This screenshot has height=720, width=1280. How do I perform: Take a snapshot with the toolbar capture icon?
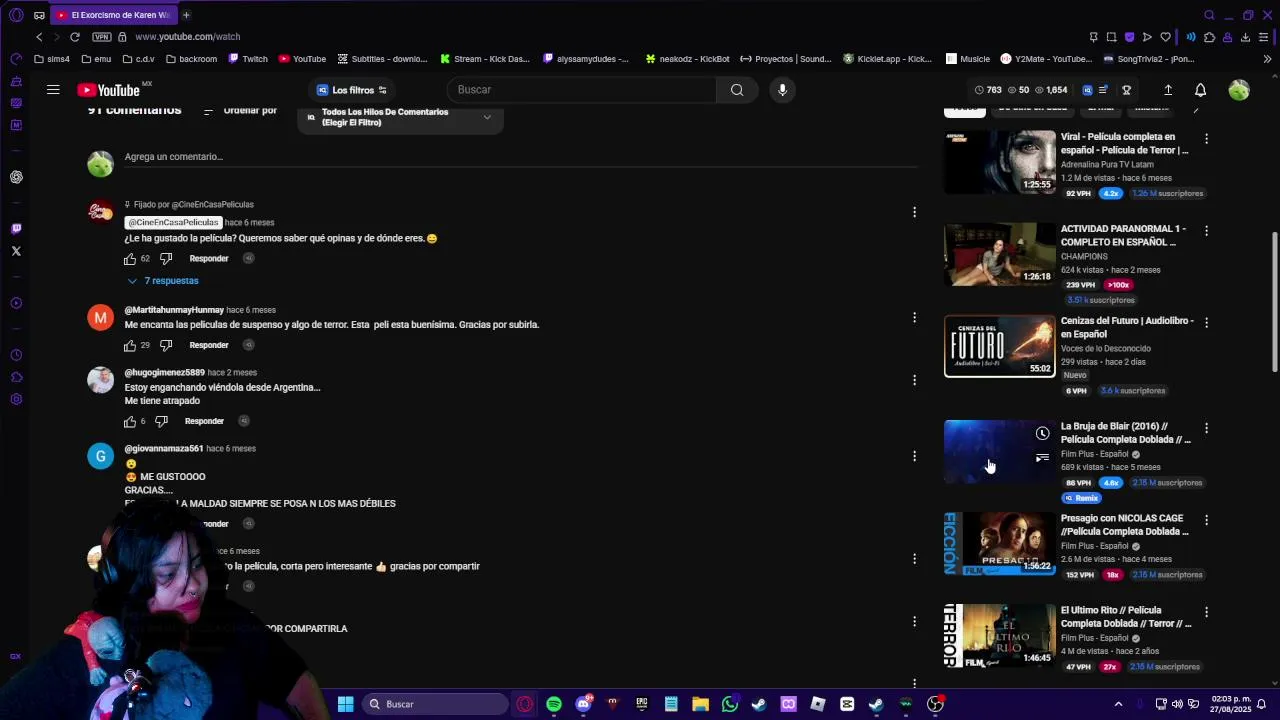(1111, 37)
